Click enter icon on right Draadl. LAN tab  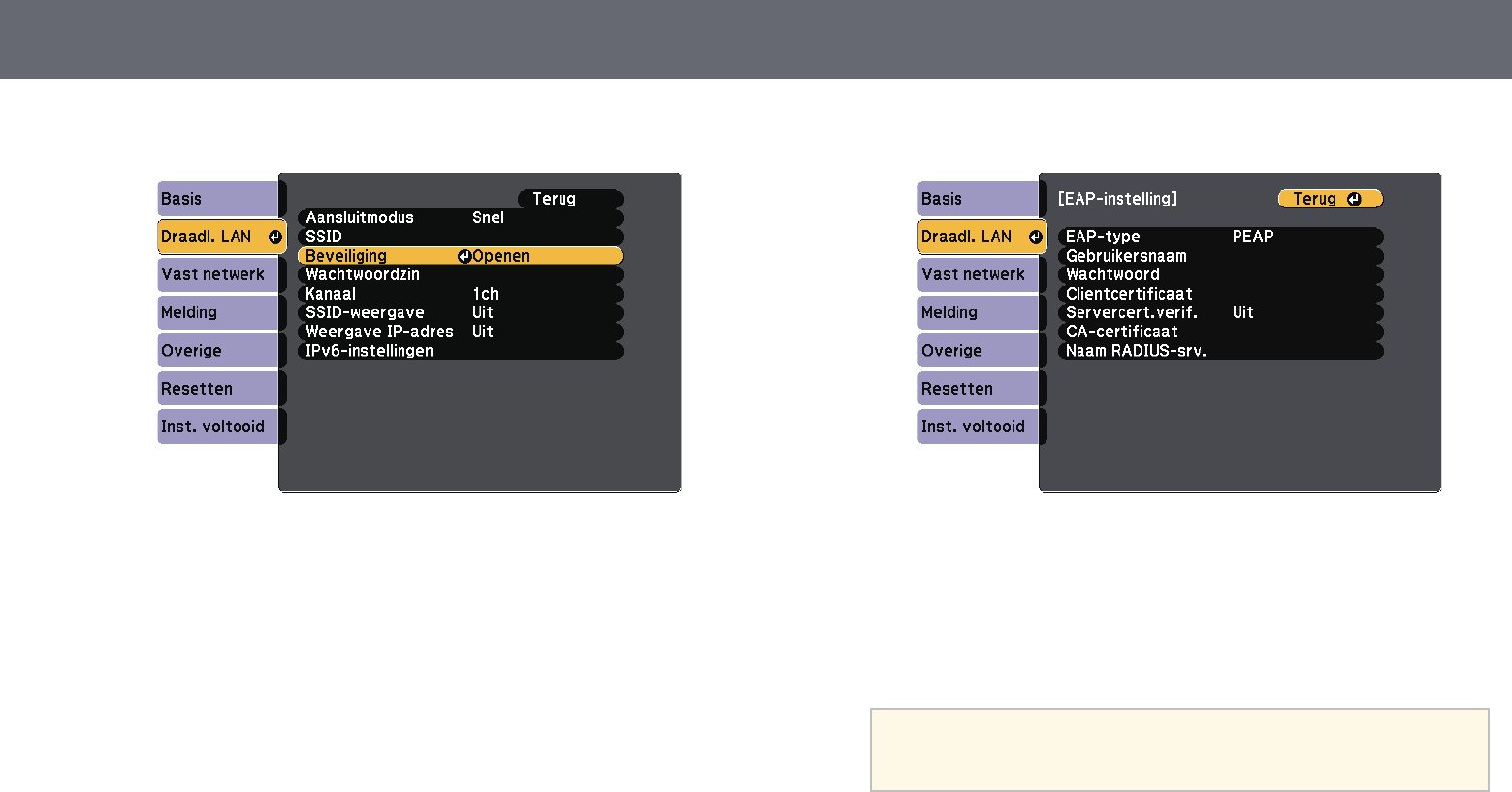1035,237
